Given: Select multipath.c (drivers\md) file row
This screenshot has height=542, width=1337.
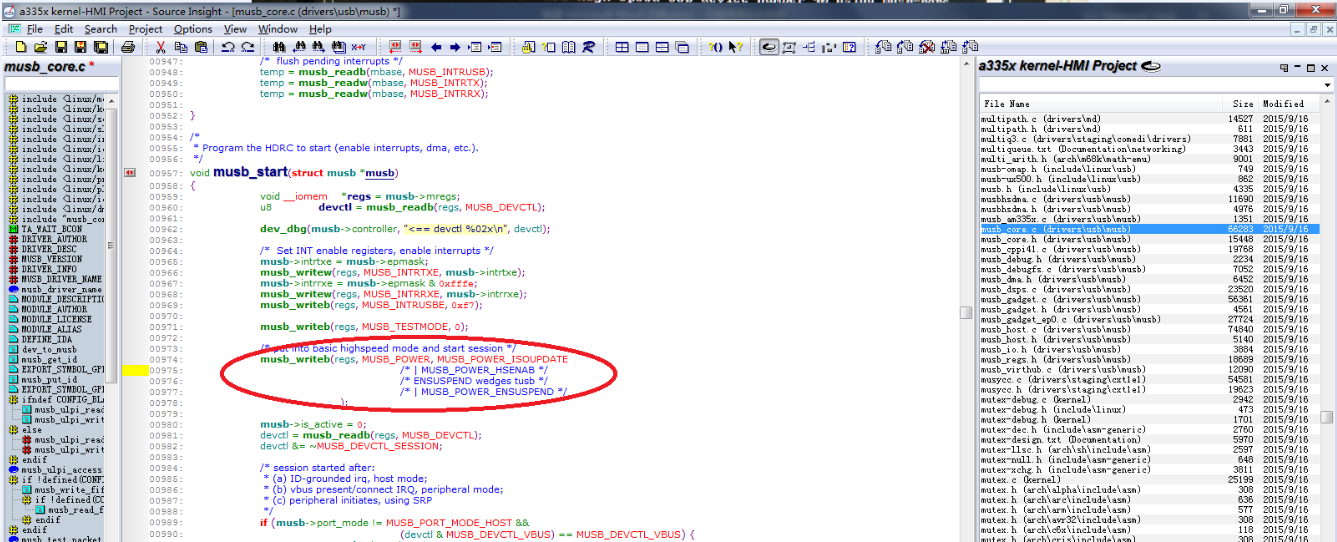Looking at the screenshot, I should tap(1149, 119).
